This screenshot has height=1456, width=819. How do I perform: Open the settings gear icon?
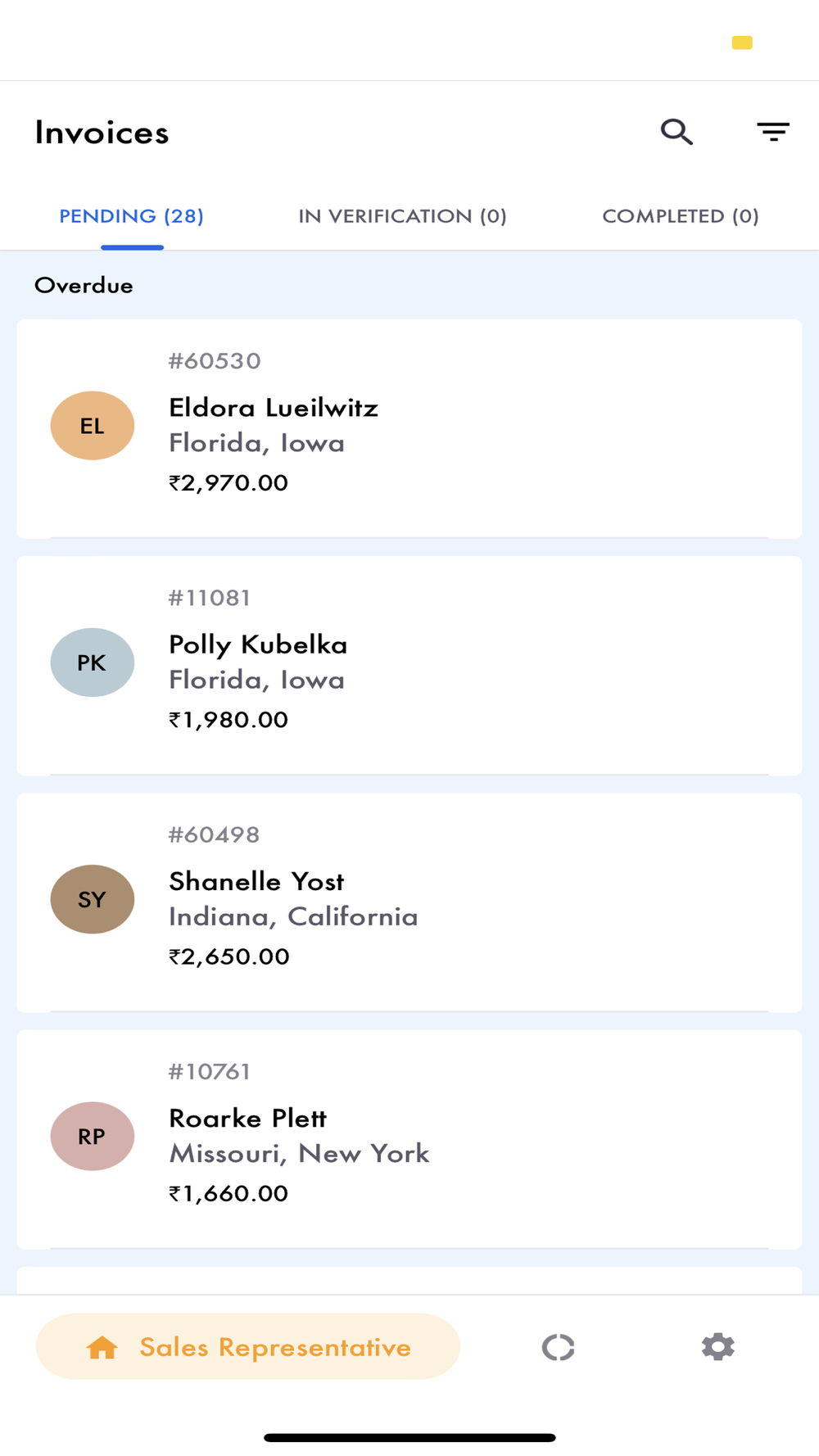717,1347
